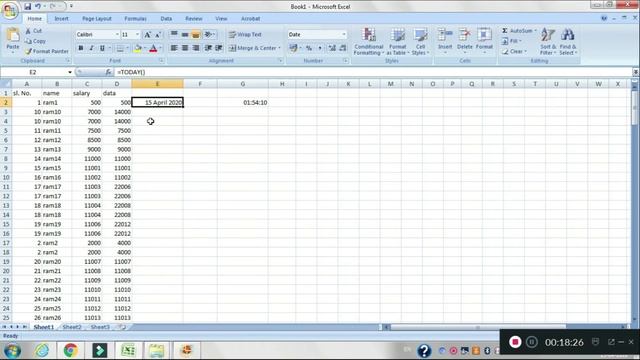Switch to the Formulas tab

(135, 19)
